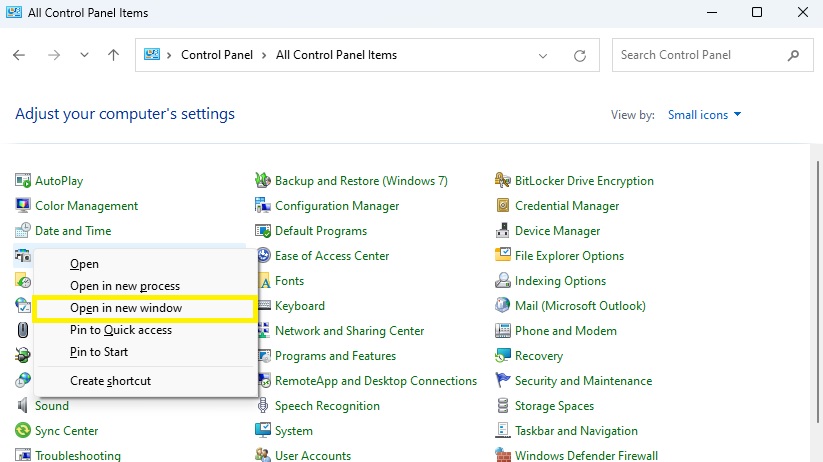This screenshot has width=823, height=462.
Task: Click the Sound speaker icon
Action: (23, 405)
